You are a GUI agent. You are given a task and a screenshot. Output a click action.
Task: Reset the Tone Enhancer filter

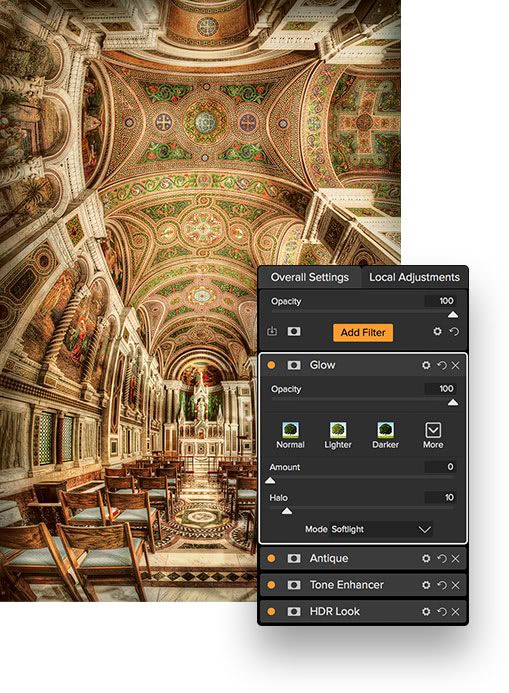click(441, 585)
